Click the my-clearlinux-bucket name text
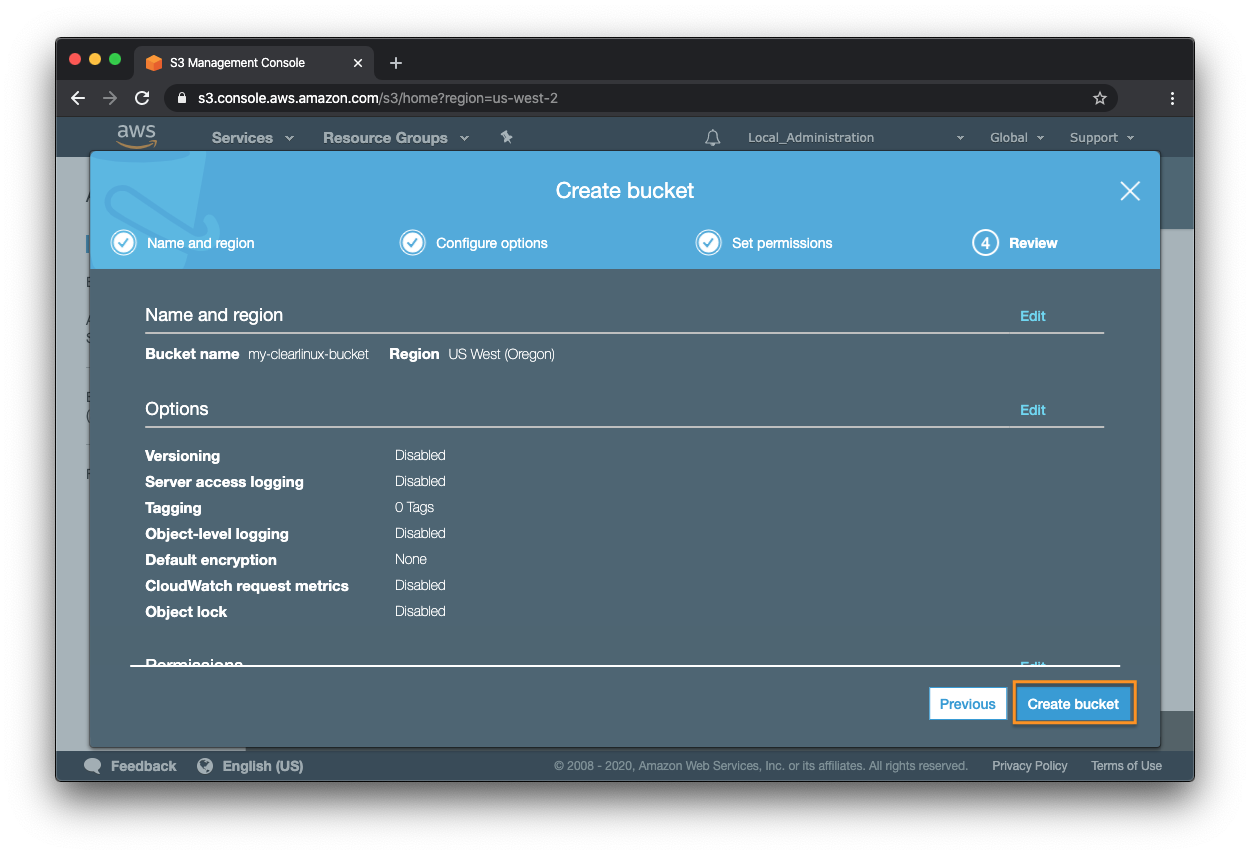The image size is (1250, 855). (308, 354)
